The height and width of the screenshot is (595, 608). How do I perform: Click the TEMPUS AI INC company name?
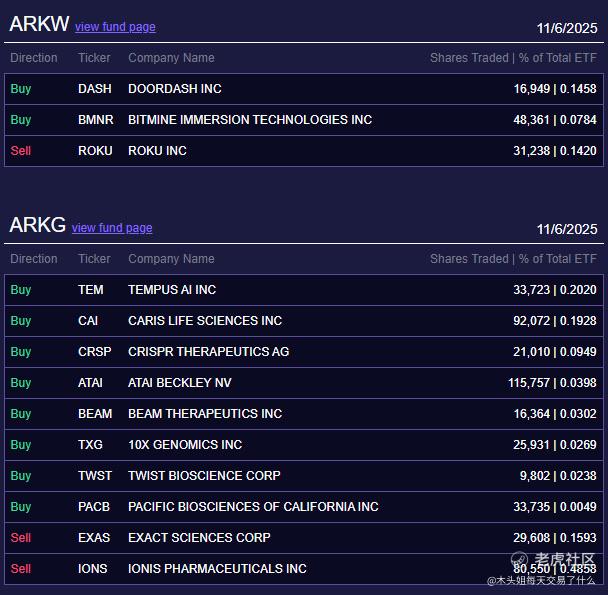tap(172, 290)
